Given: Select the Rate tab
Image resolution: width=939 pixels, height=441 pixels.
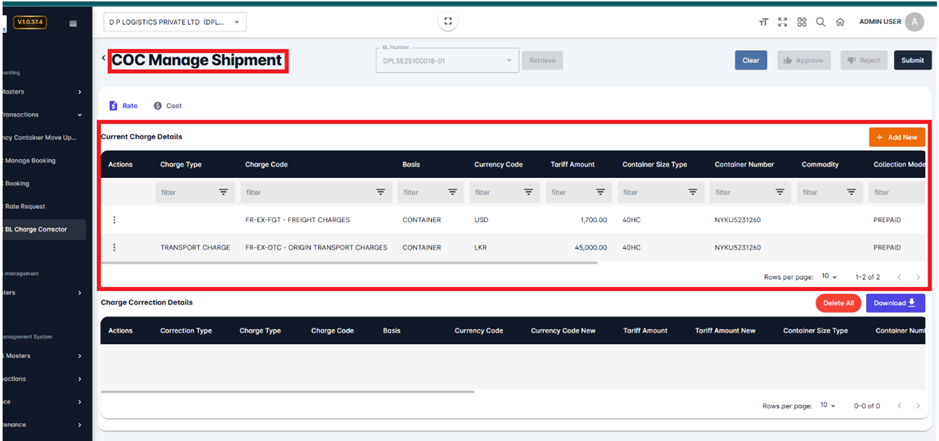Looking at the screenshot, I should pyautogui.click(x=124, y=105).
